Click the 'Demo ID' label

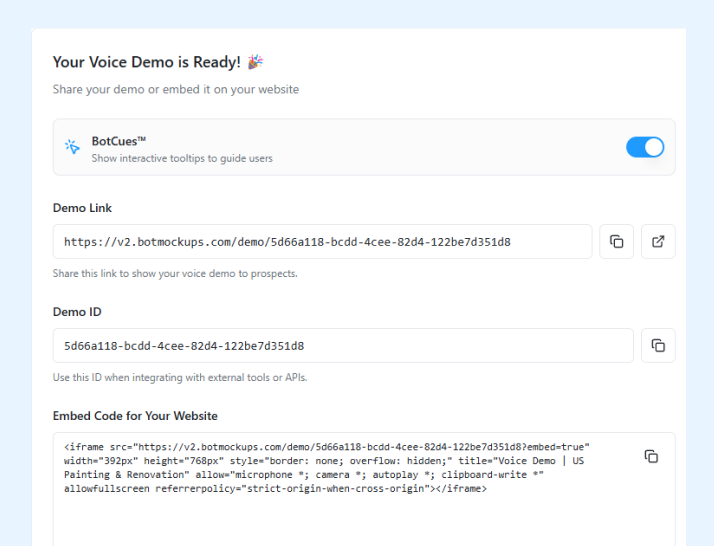click(77, 312)
